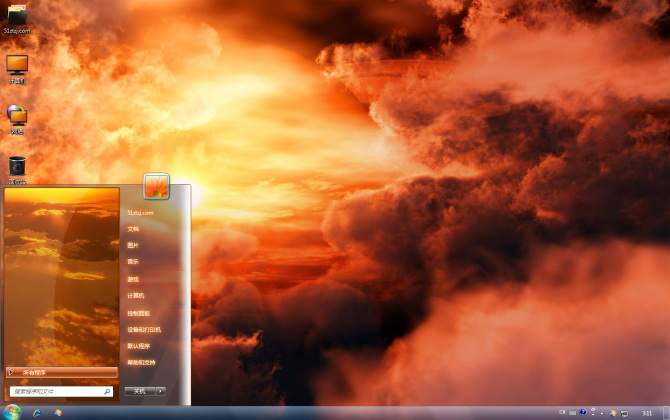This screenshot has width=670, height=420.
Task: Click the Show desktop button
Action: 666,413
